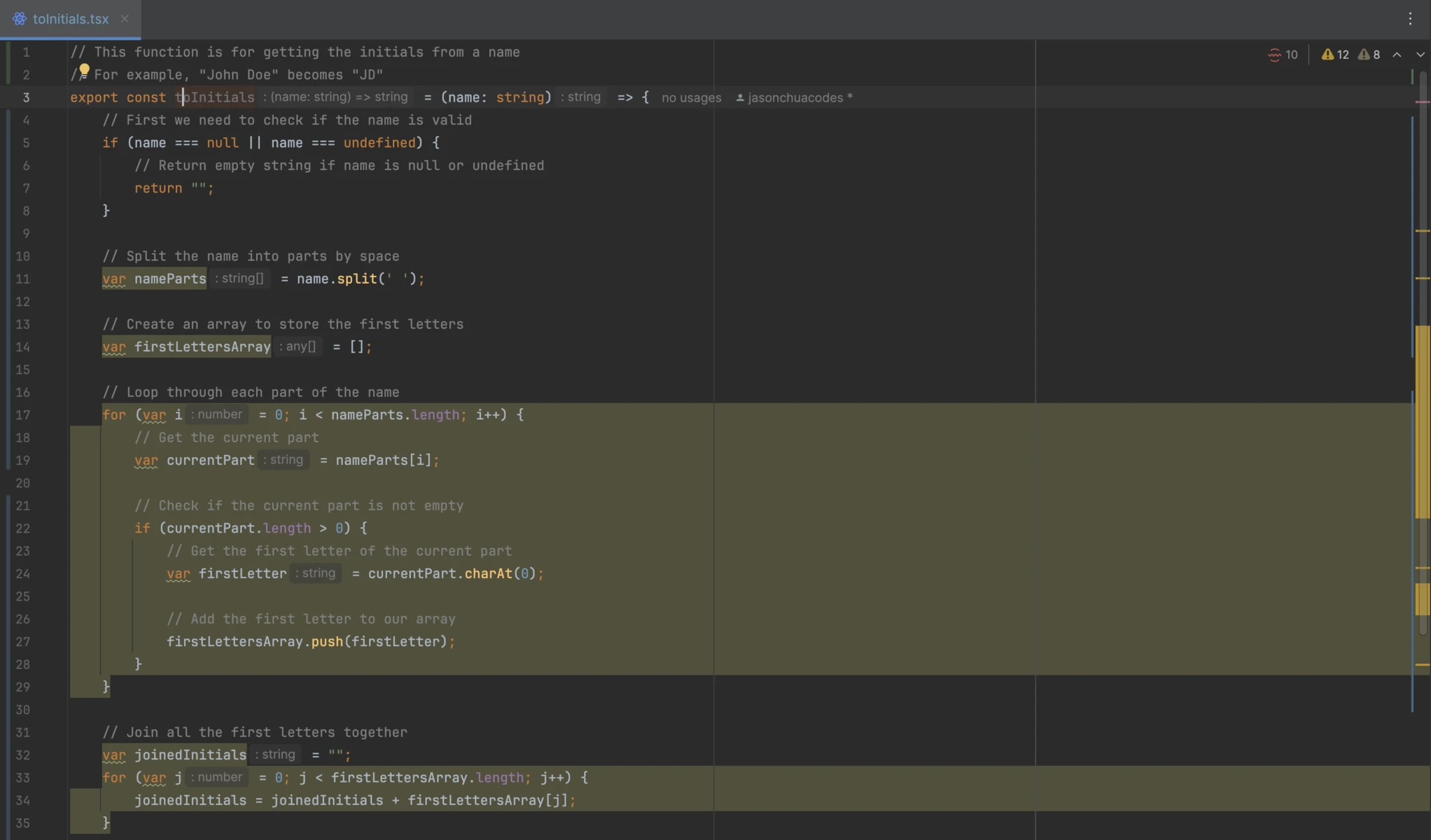This screenshot has width=1431, height=840.
Task: Click the firstLetter variable on line 24
Action: 243,574
